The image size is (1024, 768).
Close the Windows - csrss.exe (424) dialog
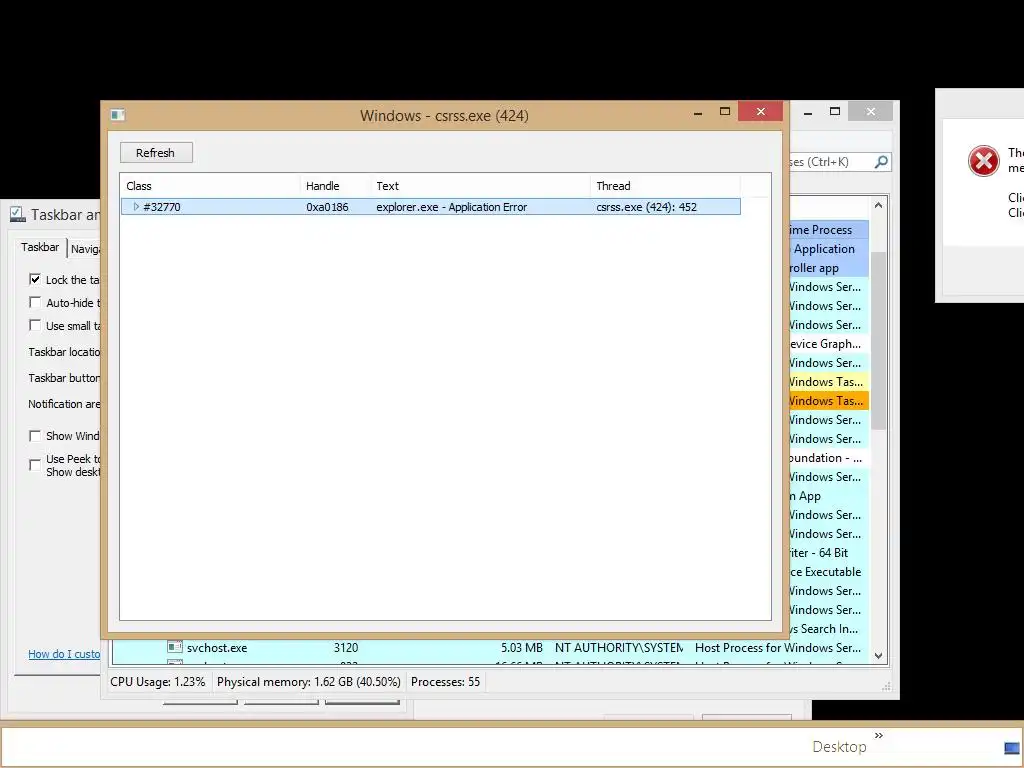coord(760,112)
